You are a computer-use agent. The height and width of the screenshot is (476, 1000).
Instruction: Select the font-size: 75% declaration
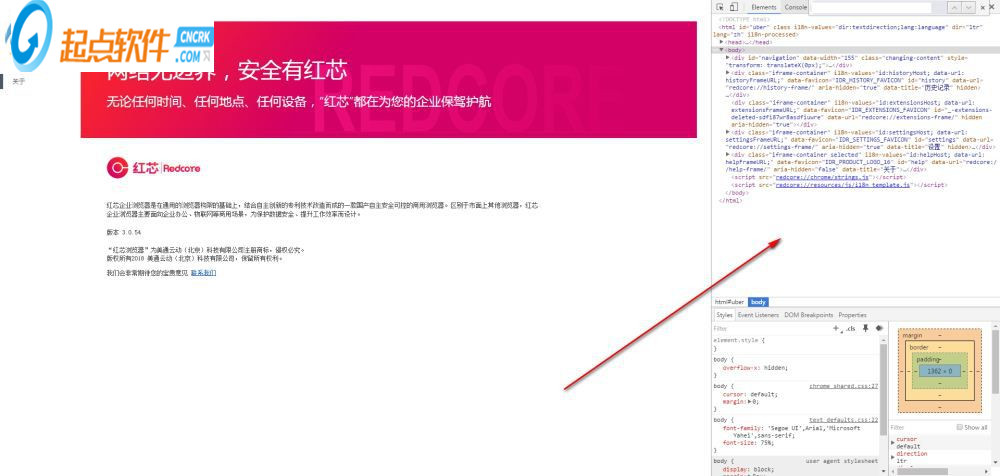[x=748, y=443]
